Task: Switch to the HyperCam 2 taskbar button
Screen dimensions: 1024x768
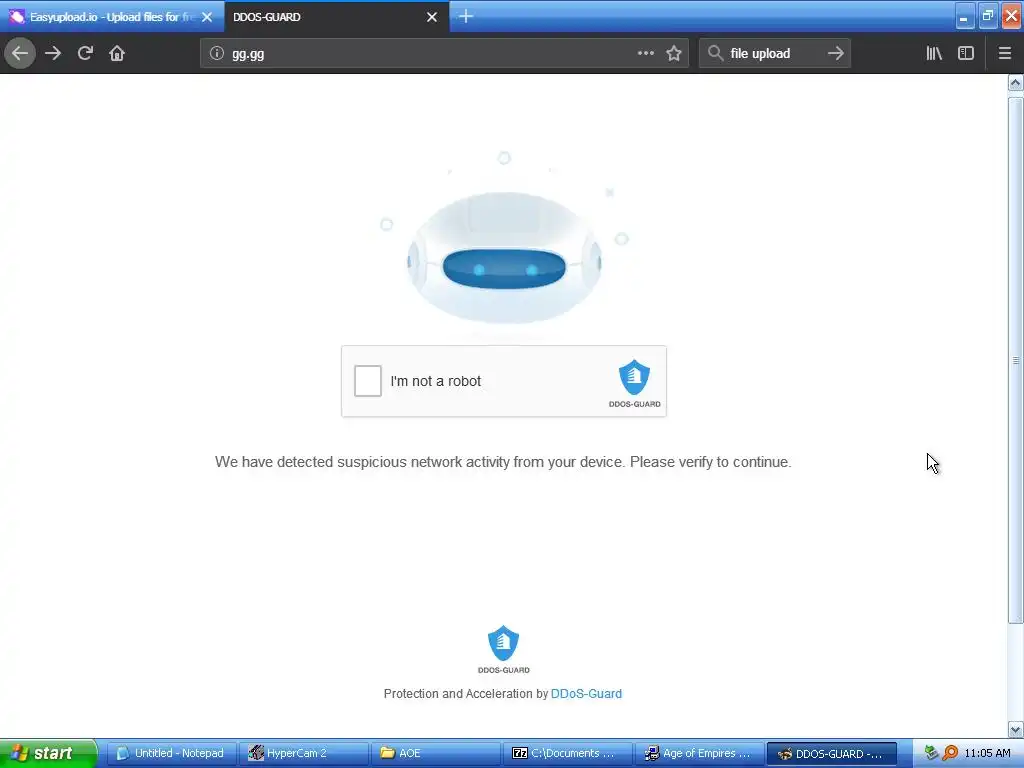Action: [303, 753]
